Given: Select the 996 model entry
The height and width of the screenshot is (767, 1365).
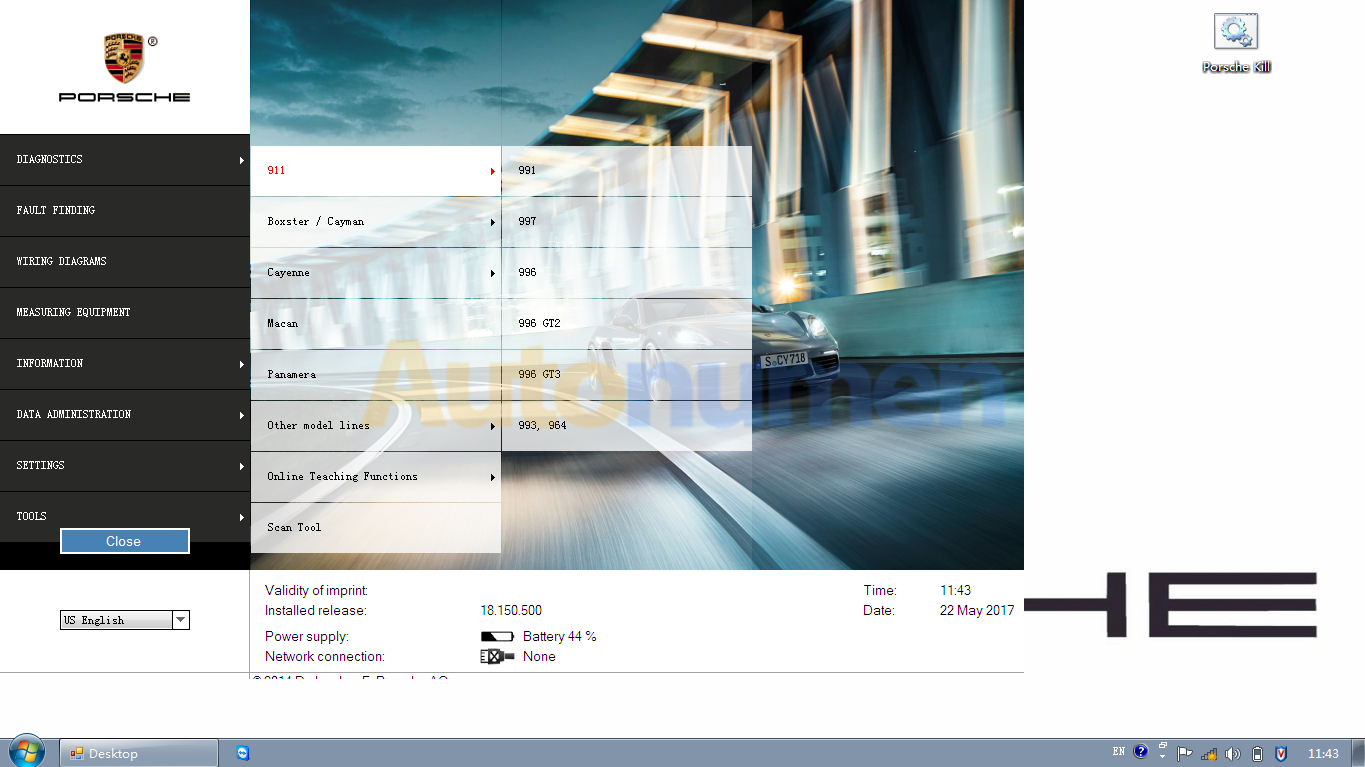Looking at the screenshot, I should click(626, 273).
